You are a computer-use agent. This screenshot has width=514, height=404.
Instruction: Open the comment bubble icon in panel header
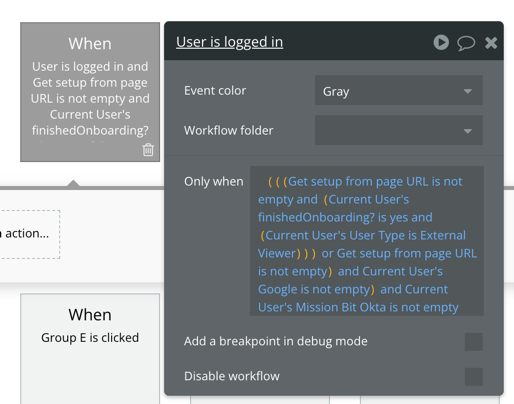pos(466,43)
